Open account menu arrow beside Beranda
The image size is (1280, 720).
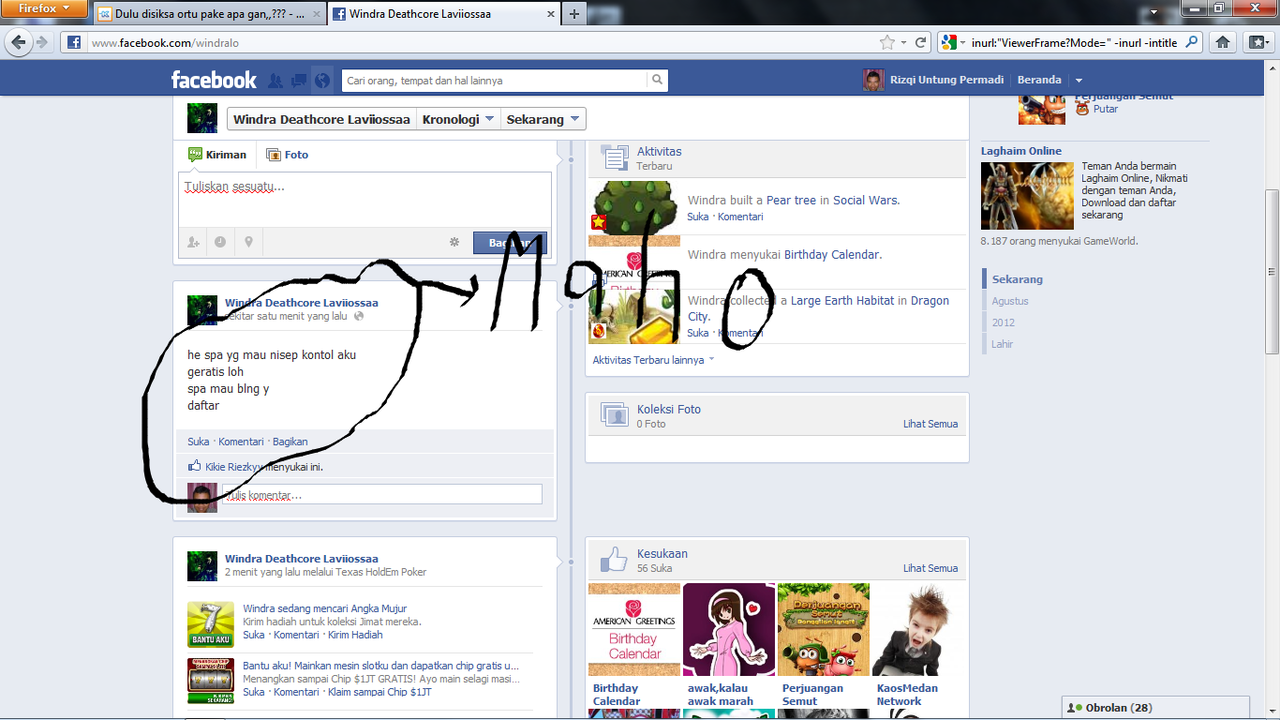coord(1079,81)
